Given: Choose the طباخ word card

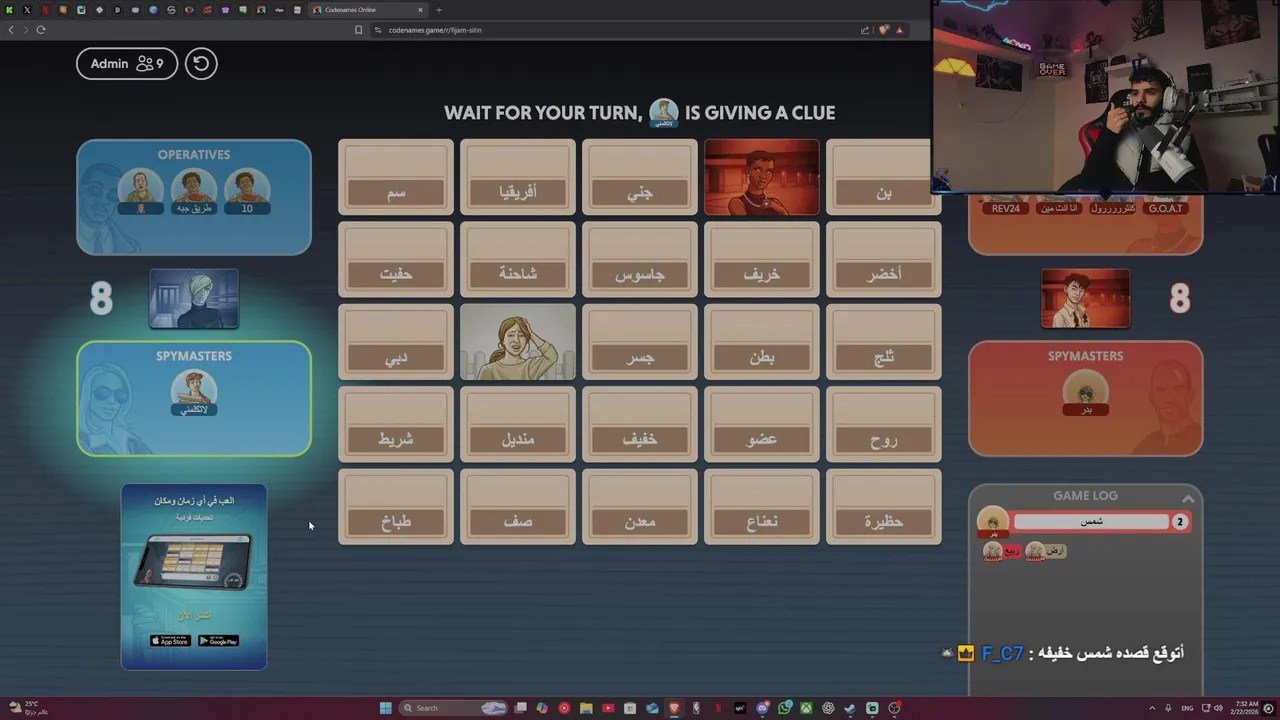Looking at the screenshot, I should pyautogui.click(x=396, y=507).
